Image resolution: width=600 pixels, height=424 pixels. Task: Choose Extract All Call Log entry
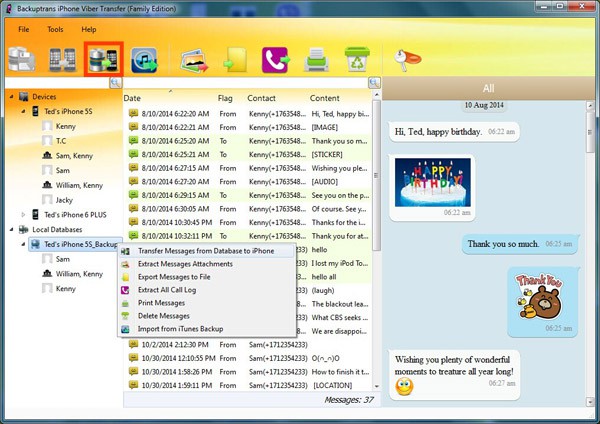point(207,290)
